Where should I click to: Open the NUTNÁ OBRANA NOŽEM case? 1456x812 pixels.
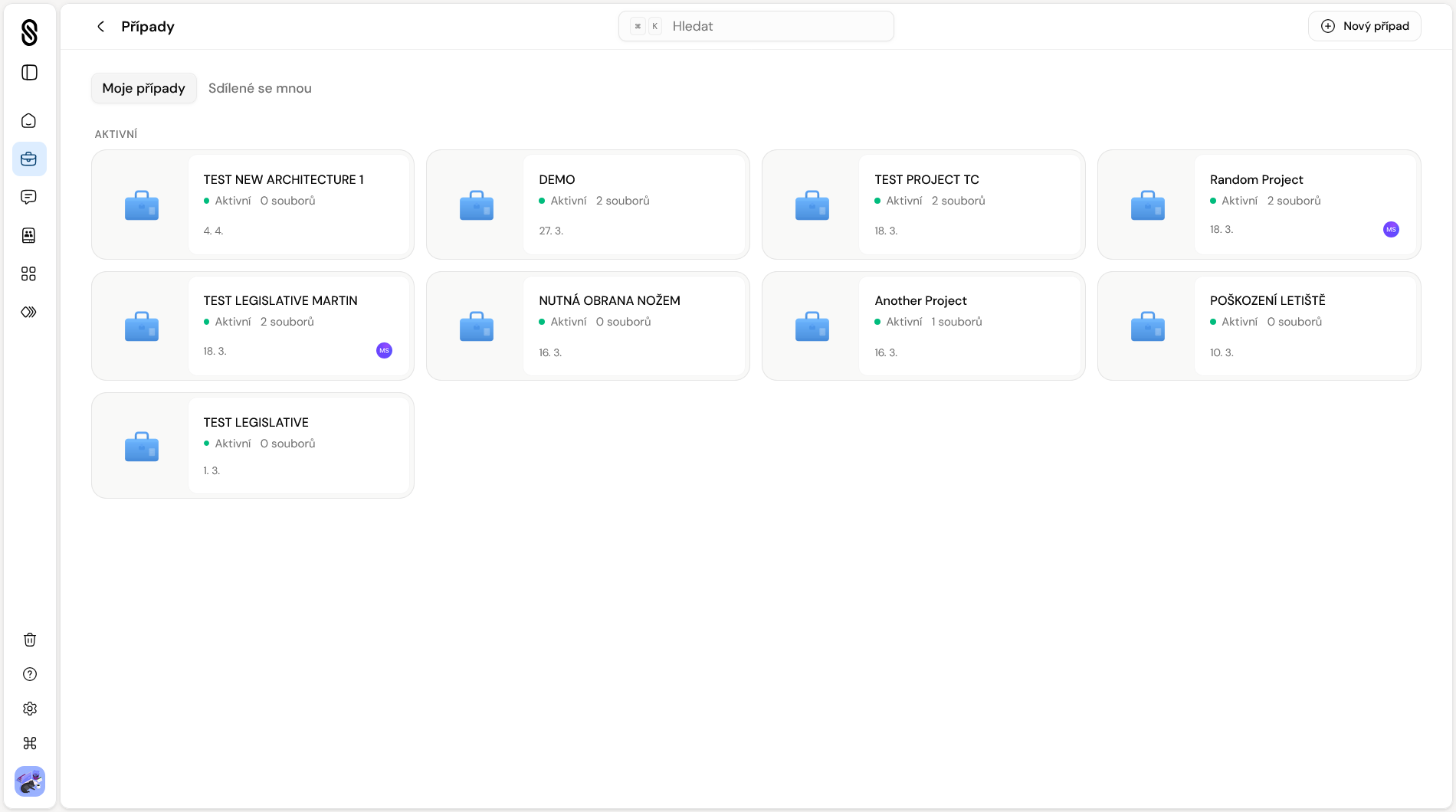[x=609, y=301]
